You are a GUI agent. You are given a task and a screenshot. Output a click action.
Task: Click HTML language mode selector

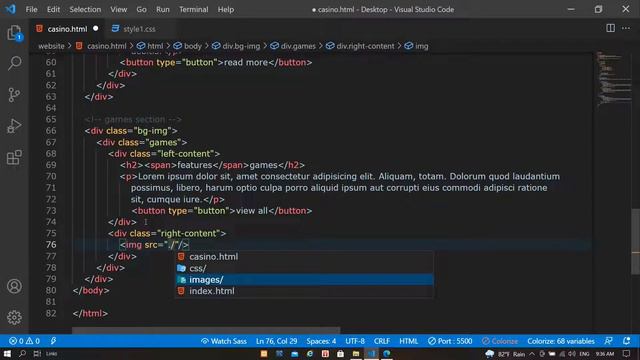tap(408, 341)
